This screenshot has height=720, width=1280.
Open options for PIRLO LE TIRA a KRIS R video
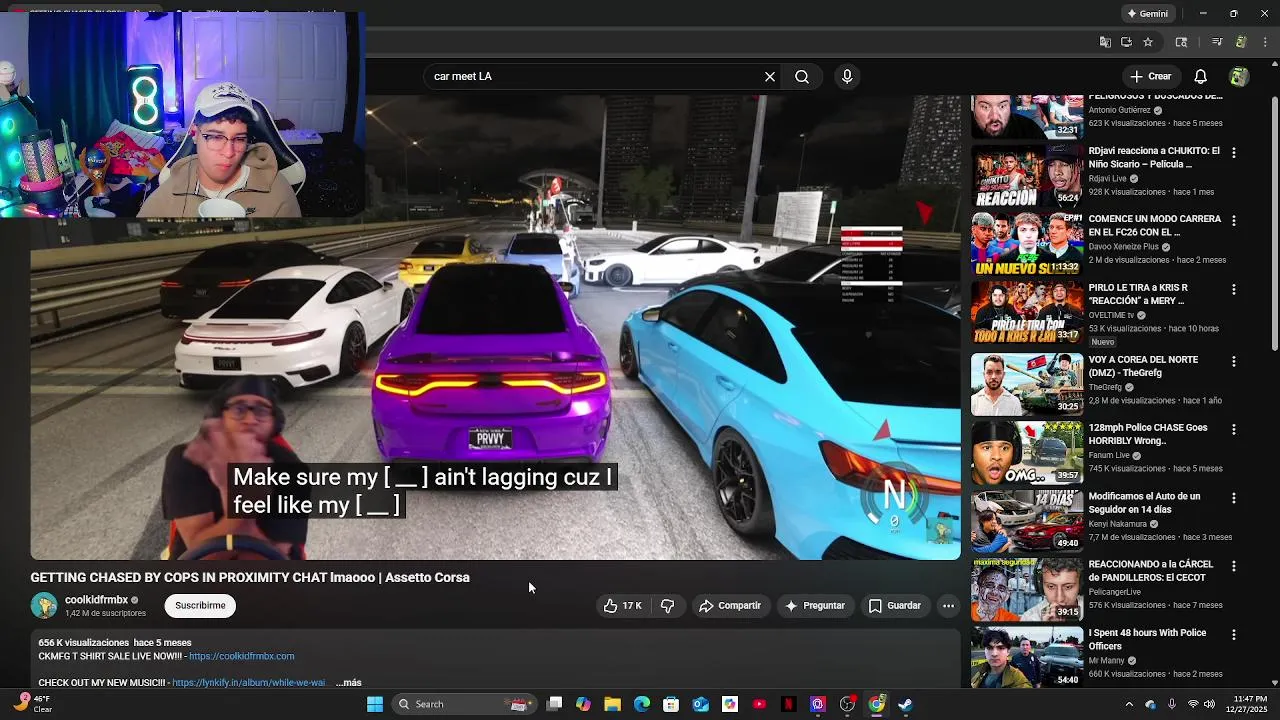1234,290
